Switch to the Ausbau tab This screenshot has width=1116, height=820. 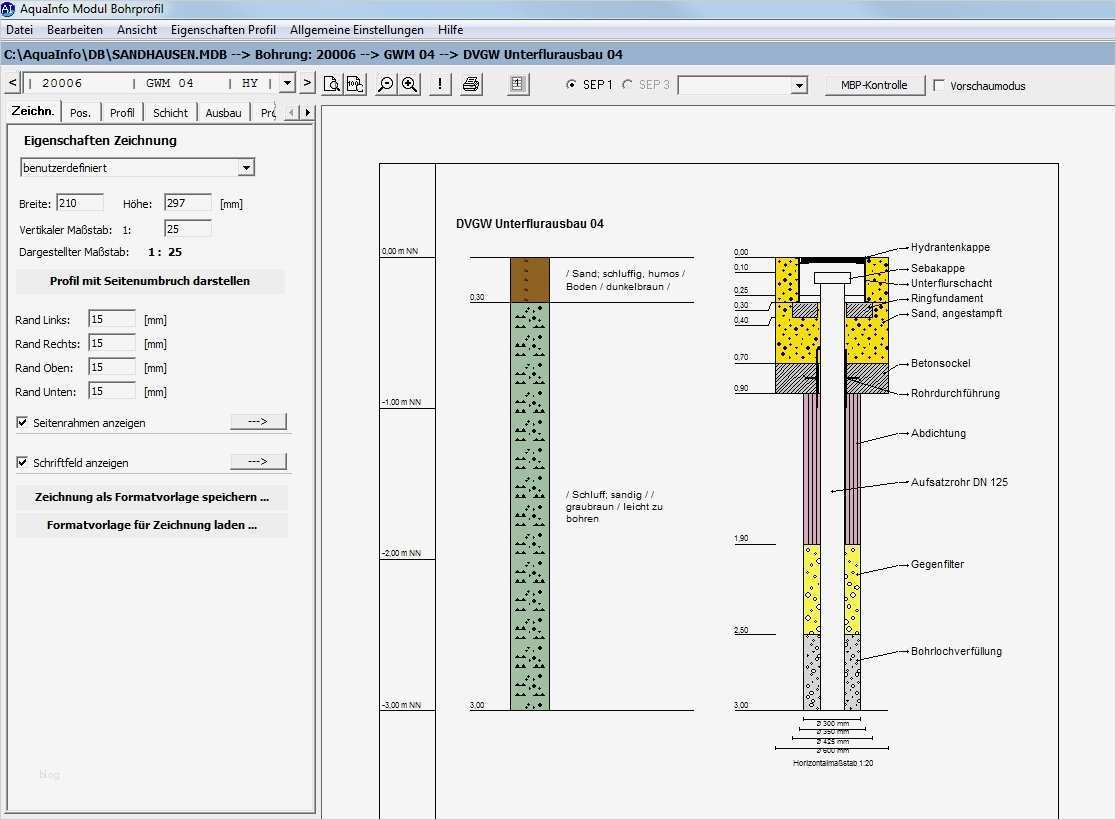tap(223, 113)
